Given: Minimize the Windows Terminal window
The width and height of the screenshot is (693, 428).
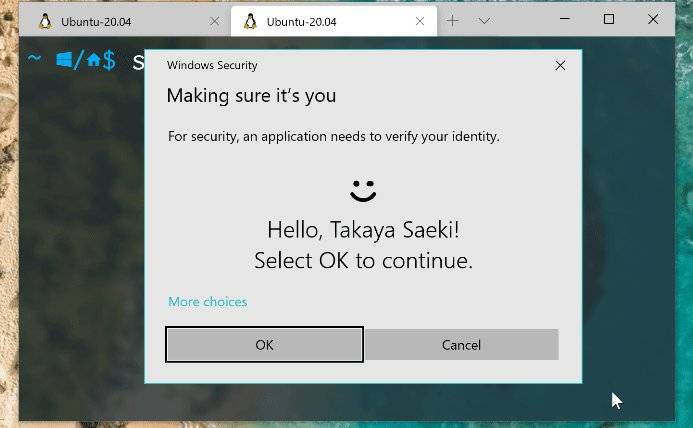Looking at the screenshot, I should [x=564, y=19].
